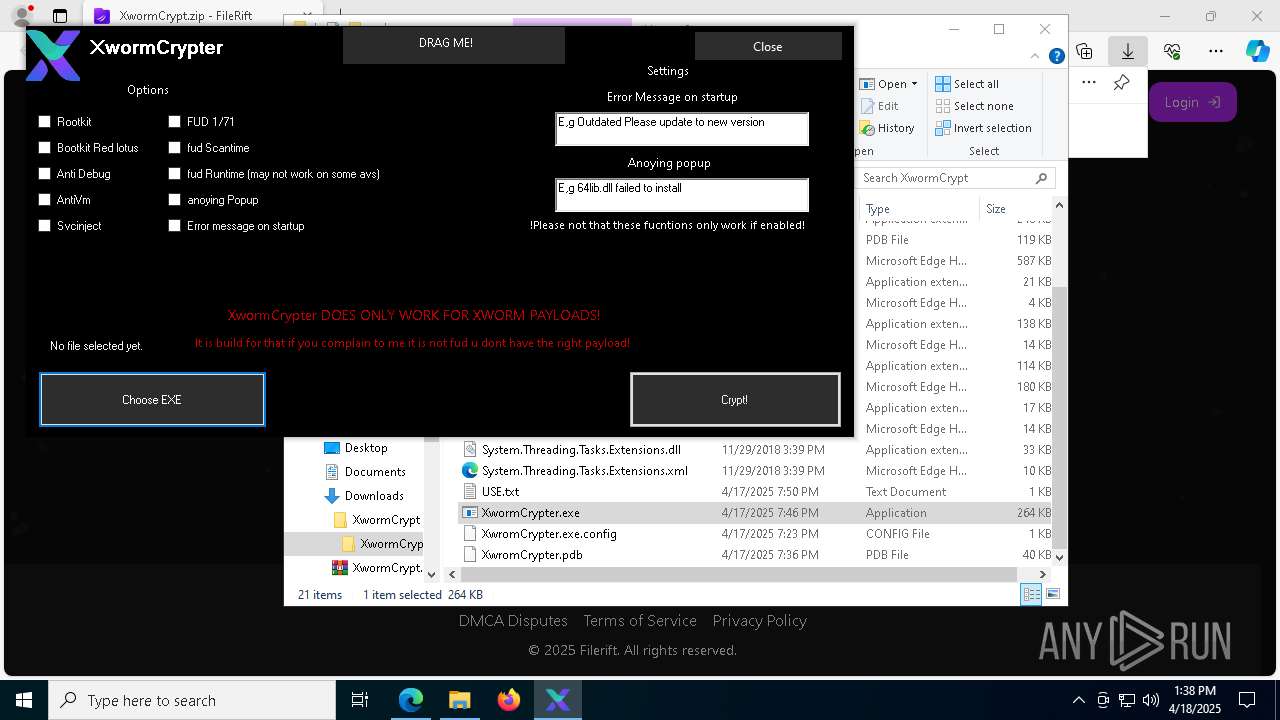Screen dimensions: 1280x720
Task: Enable the Bootkit Red lotus checkbox
Action: [x=44, y=148]
